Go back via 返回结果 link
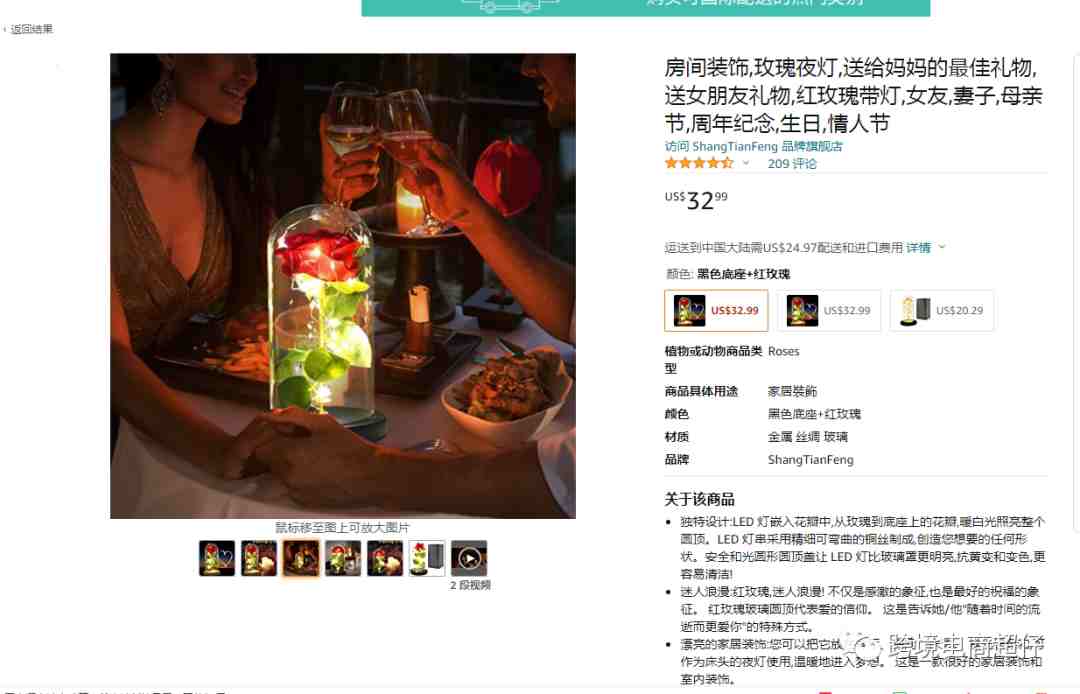 [29, 29]
